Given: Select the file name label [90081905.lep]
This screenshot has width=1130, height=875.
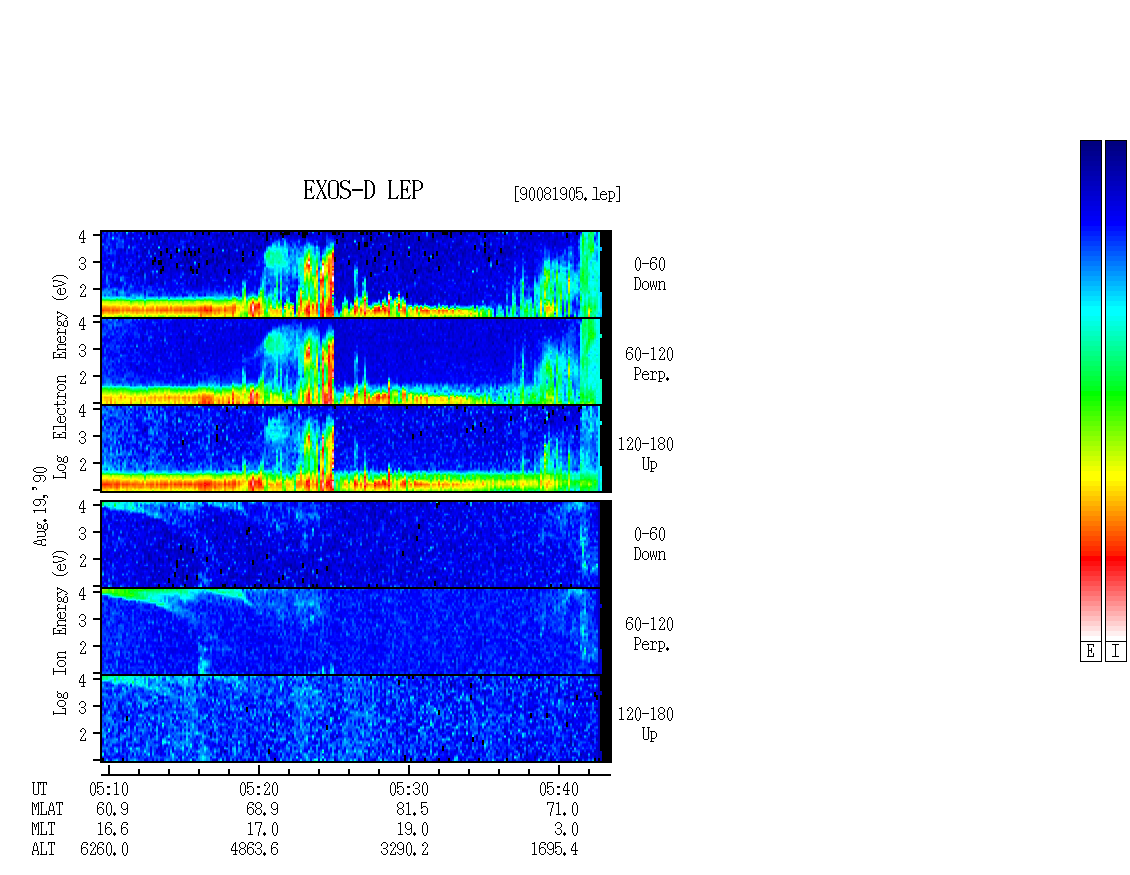Looking at the screenshot, I should pyautogui.click(x=567, y=194).
